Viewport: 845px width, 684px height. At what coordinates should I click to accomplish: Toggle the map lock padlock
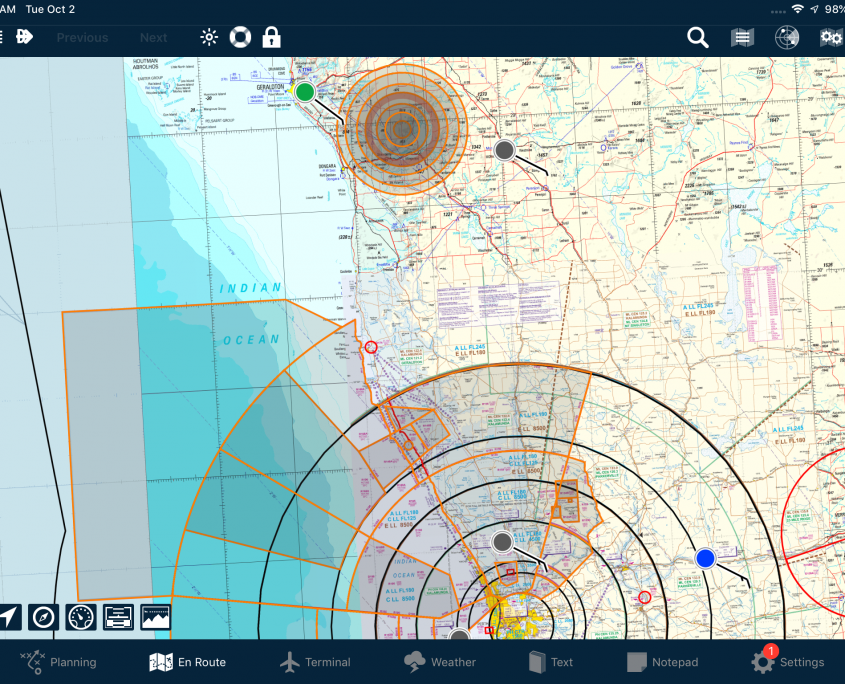point(271,37)
